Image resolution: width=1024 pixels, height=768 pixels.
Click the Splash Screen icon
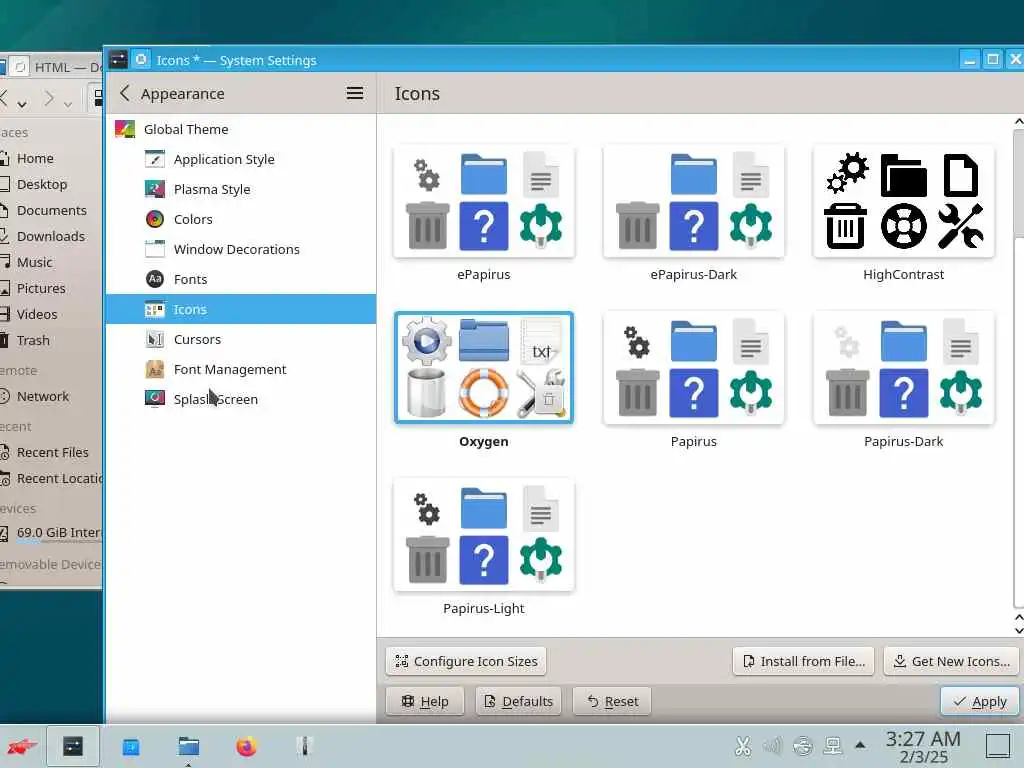(155, 398)
